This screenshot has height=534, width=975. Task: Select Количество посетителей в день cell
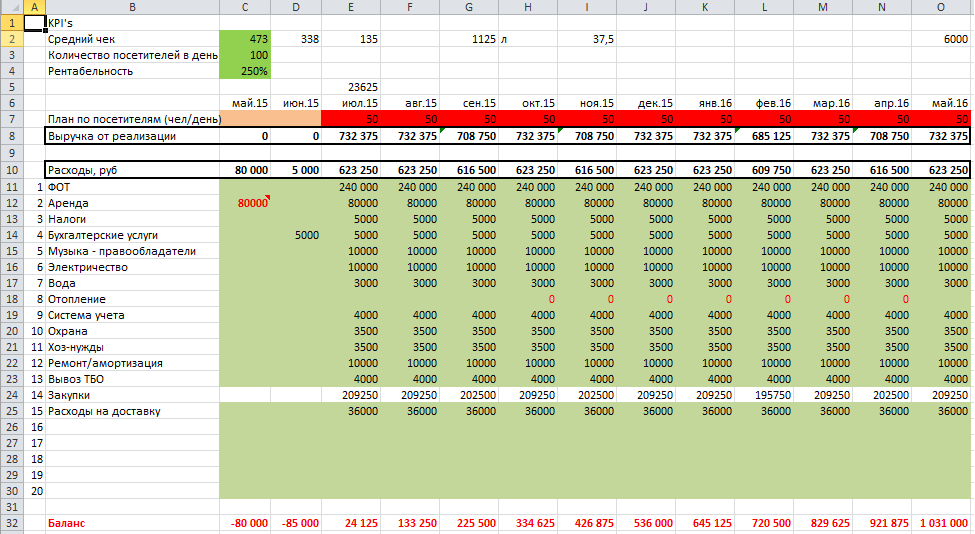[132, 55]
